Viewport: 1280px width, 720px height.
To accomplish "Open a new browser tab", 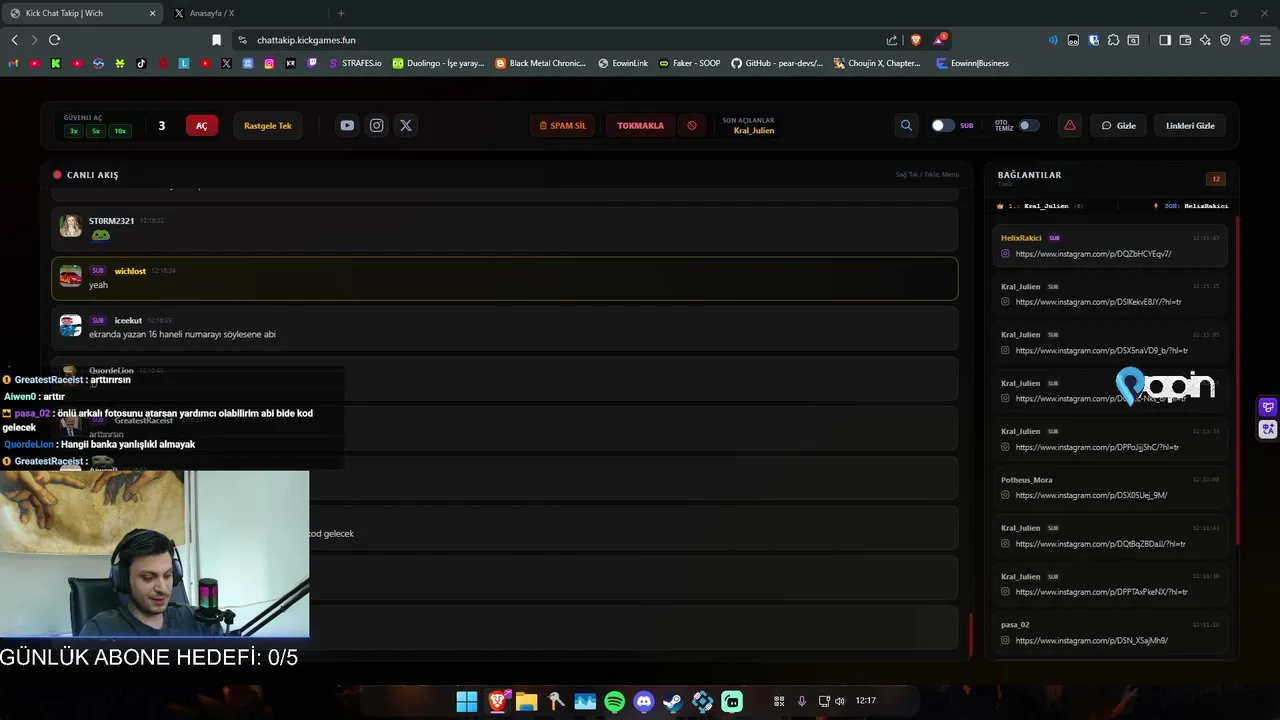I will tap(341, 13).
